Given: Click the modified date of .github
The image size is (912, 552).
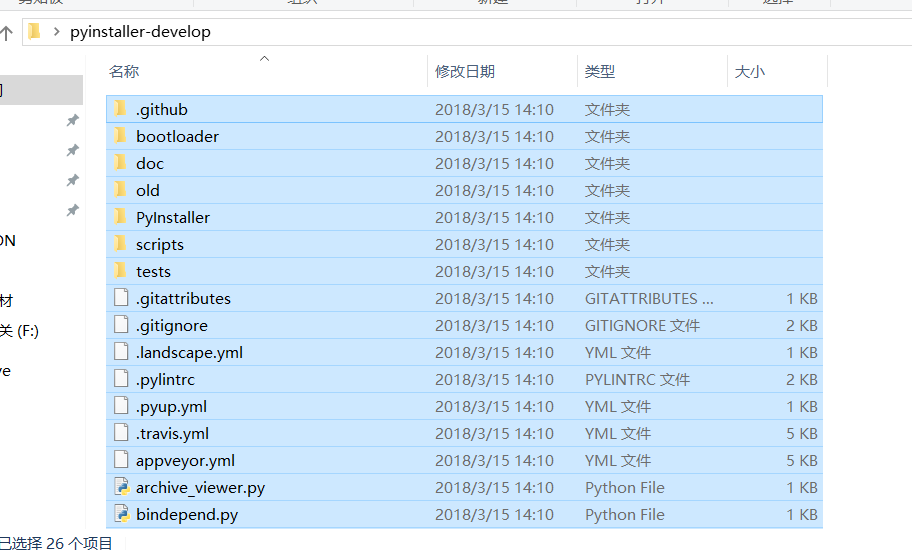Looking at the screenshot, I should [494, 109].
